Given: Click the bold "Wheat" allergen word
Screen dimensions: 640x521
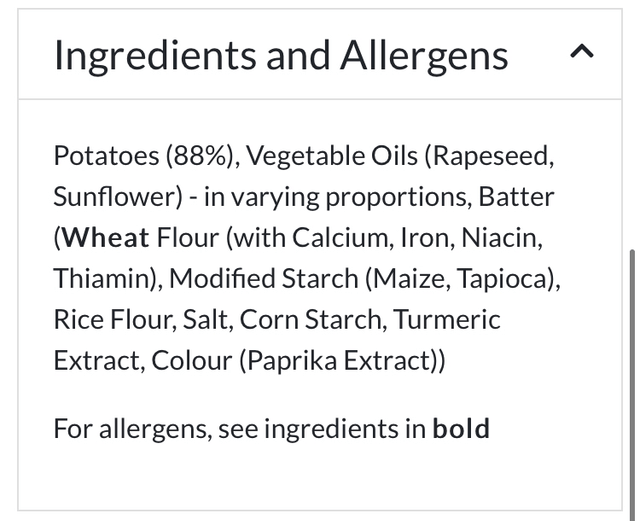Looking at the screenshot, I should (106, 238).
